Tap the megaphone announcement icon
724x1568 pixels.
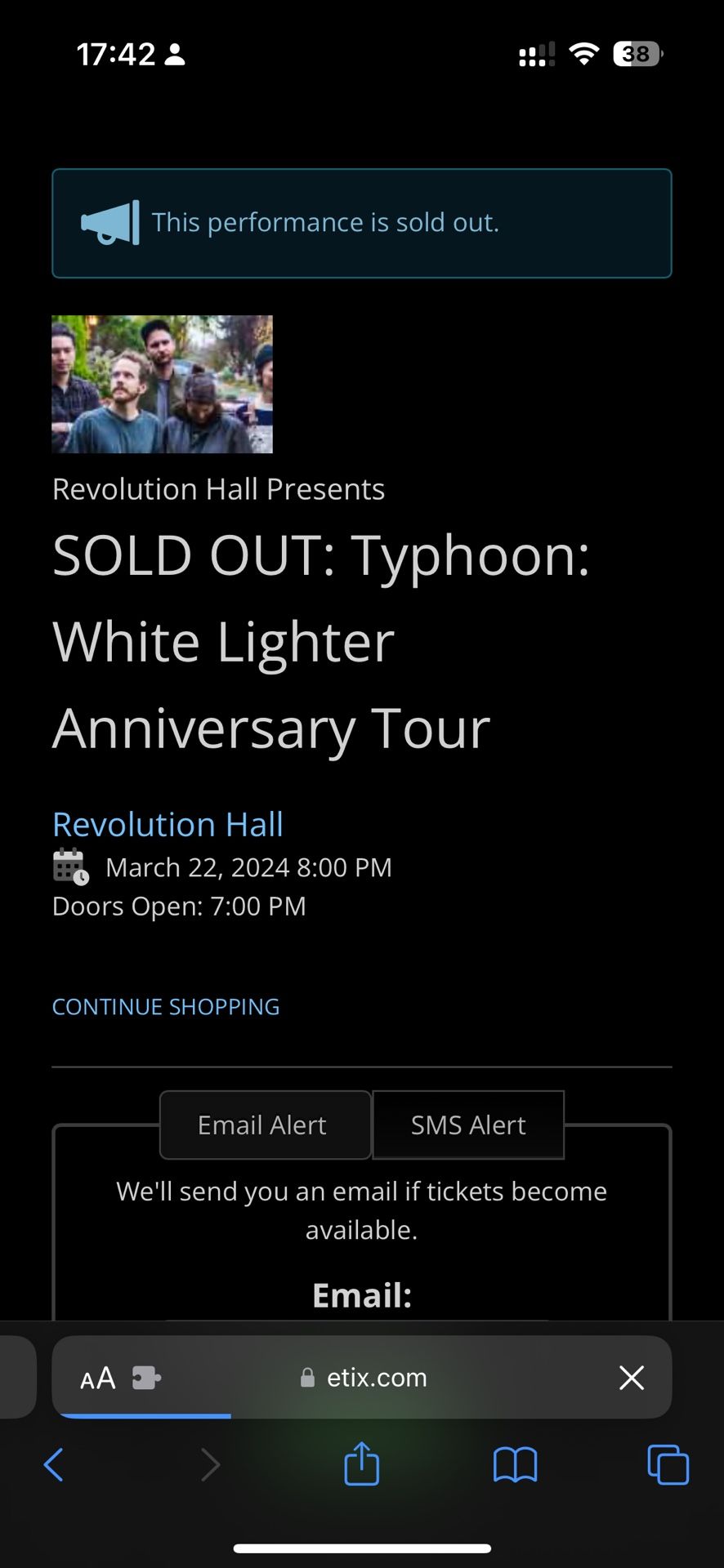point(110,223)
